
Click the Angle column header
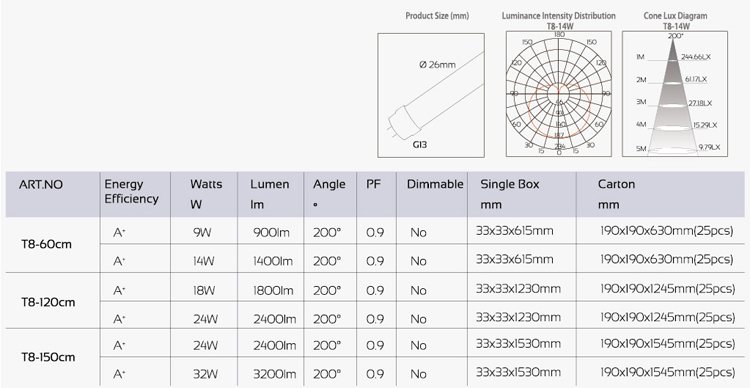coord(329,193)
